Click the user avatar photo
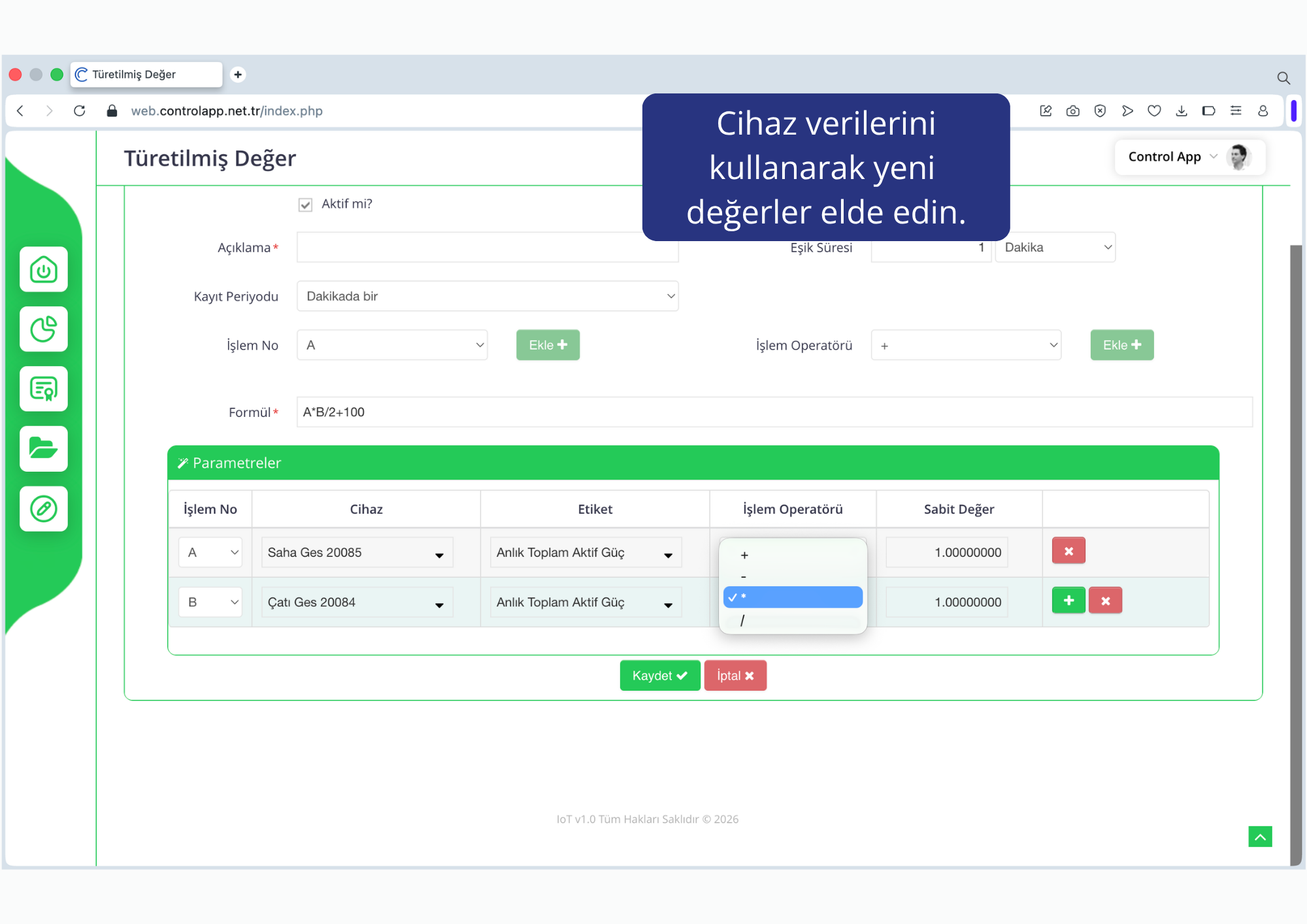This screenshot has width=1307, height=924. tap(1239, 157)
